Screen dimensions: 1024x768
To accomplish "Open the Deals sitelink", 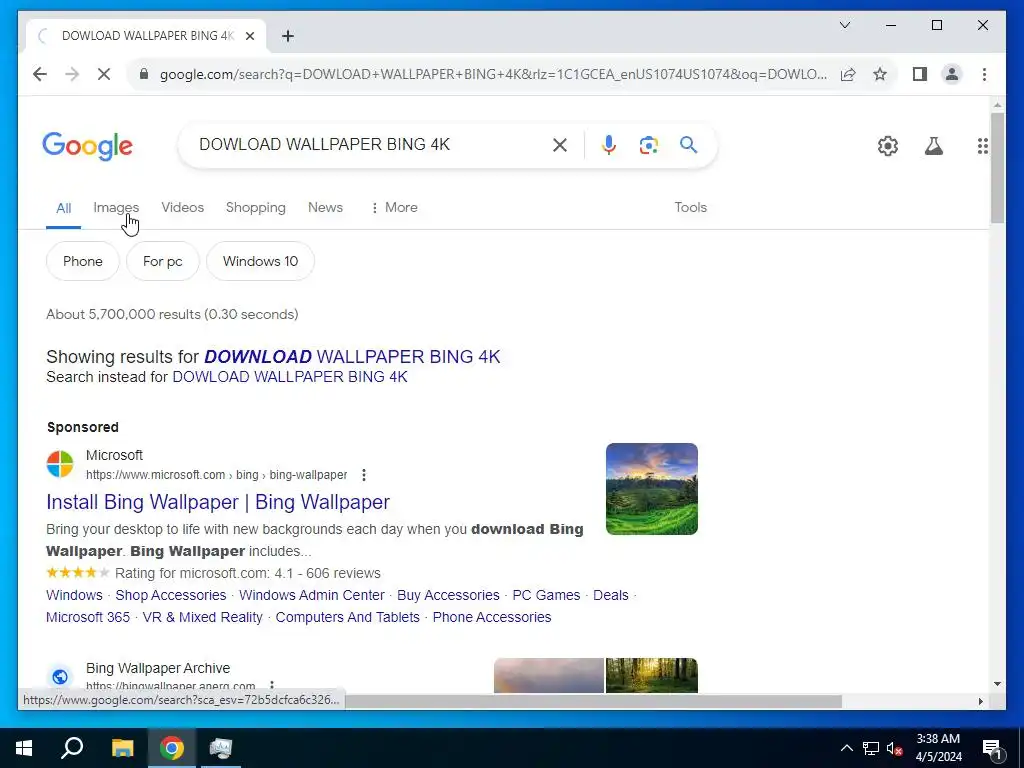I will 611,595.
